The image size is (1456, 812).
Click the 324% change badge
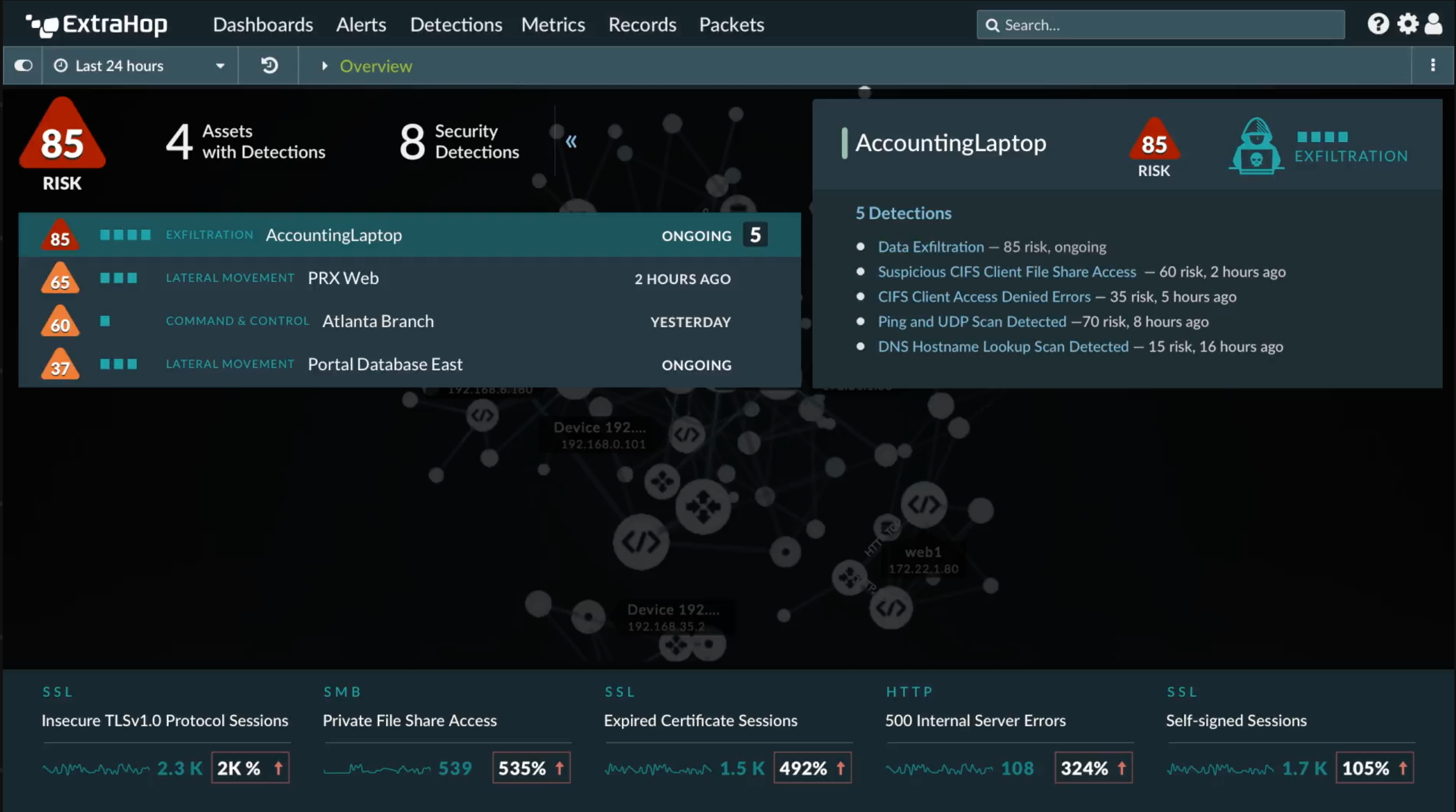coord(1094,768)
